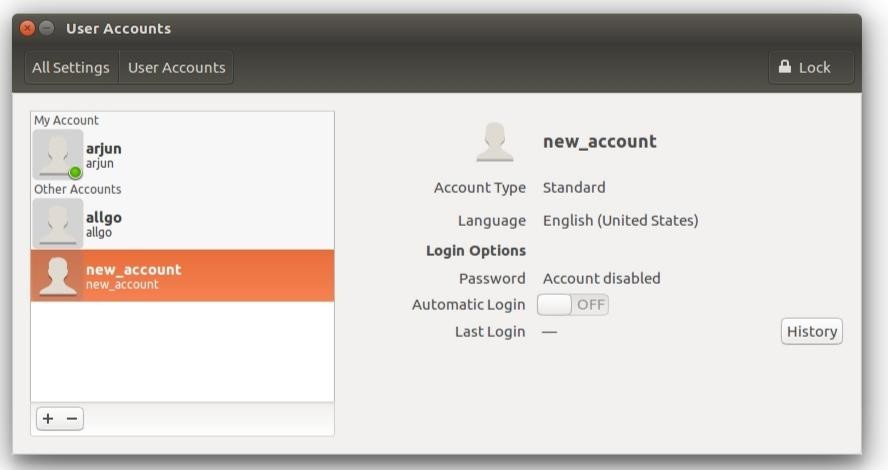Open the login History
The width and height of the screenshot is (888, 470).
pos(811,331)
